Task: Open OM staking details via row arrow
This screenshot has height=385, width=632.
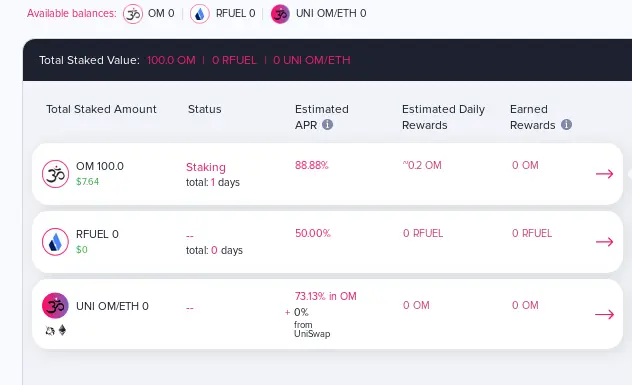Action: click(x=605, y=174)
